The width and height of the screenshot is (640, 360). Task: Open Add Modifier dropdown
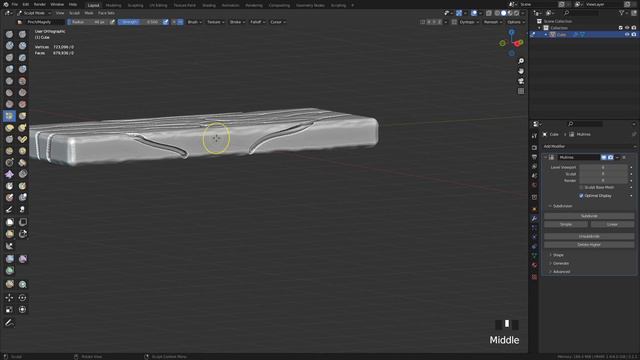(x=589, y=147)
